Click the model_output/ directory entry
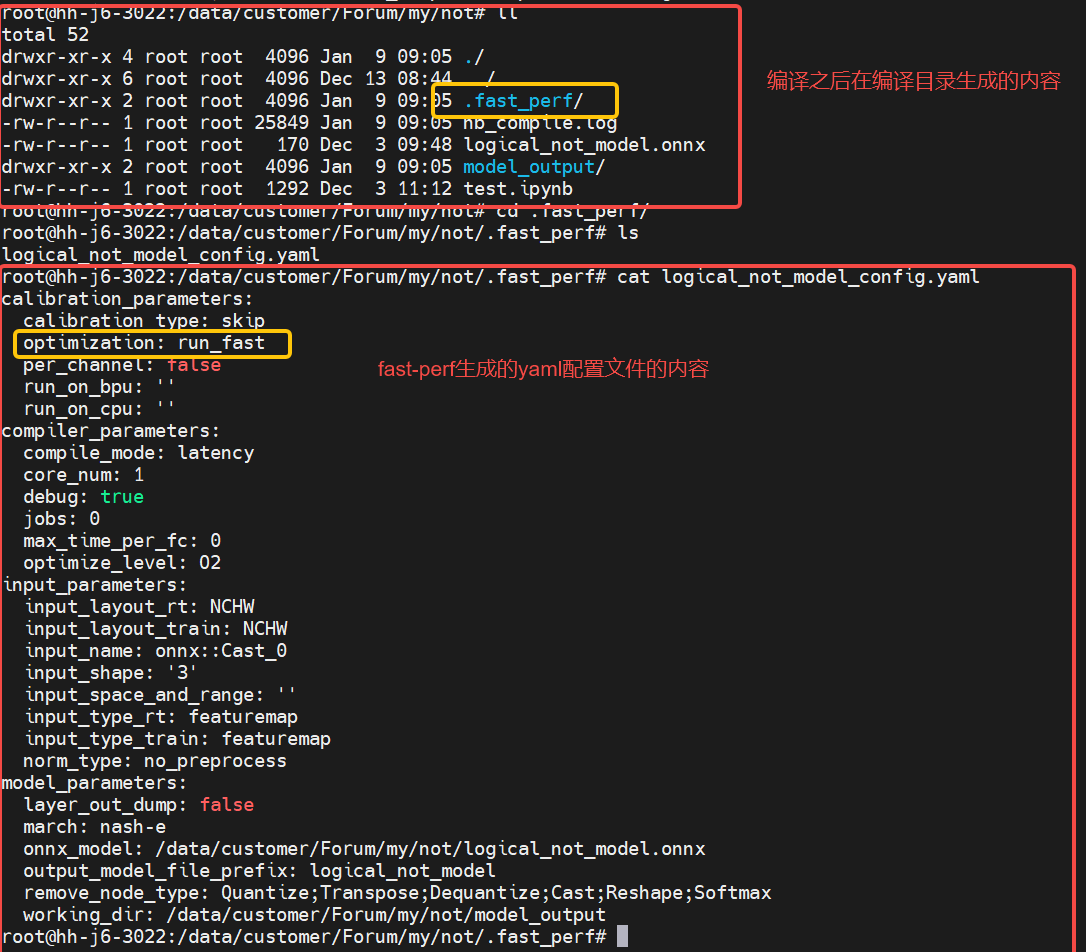Viewport: 1086px width, 952px height. (x=534, y=167)
